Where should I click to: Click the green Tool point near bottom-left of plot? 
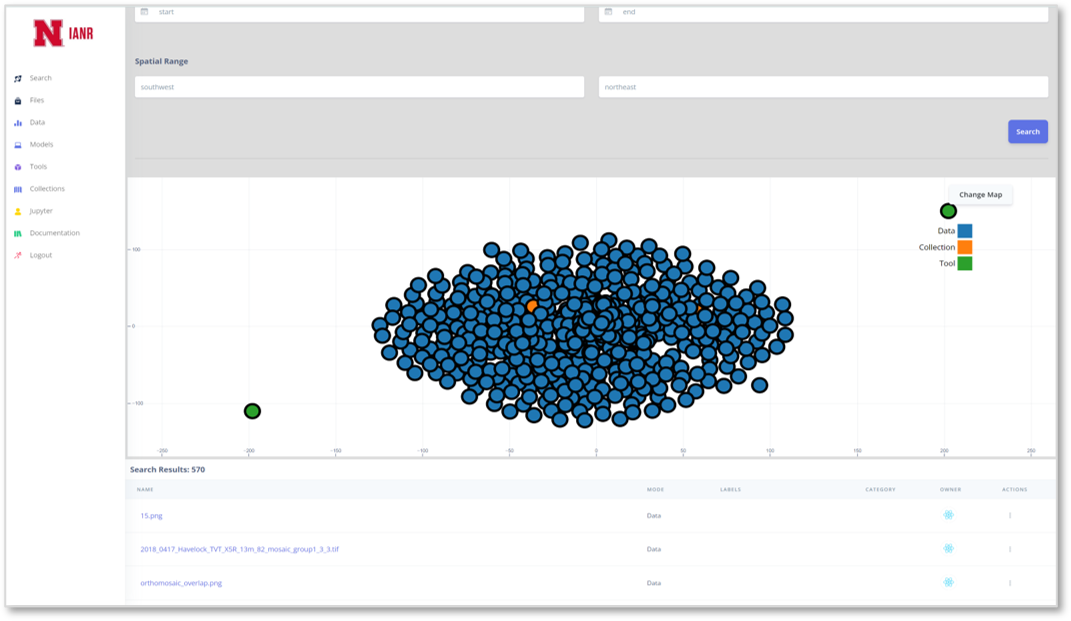click(x=252, y=411)
